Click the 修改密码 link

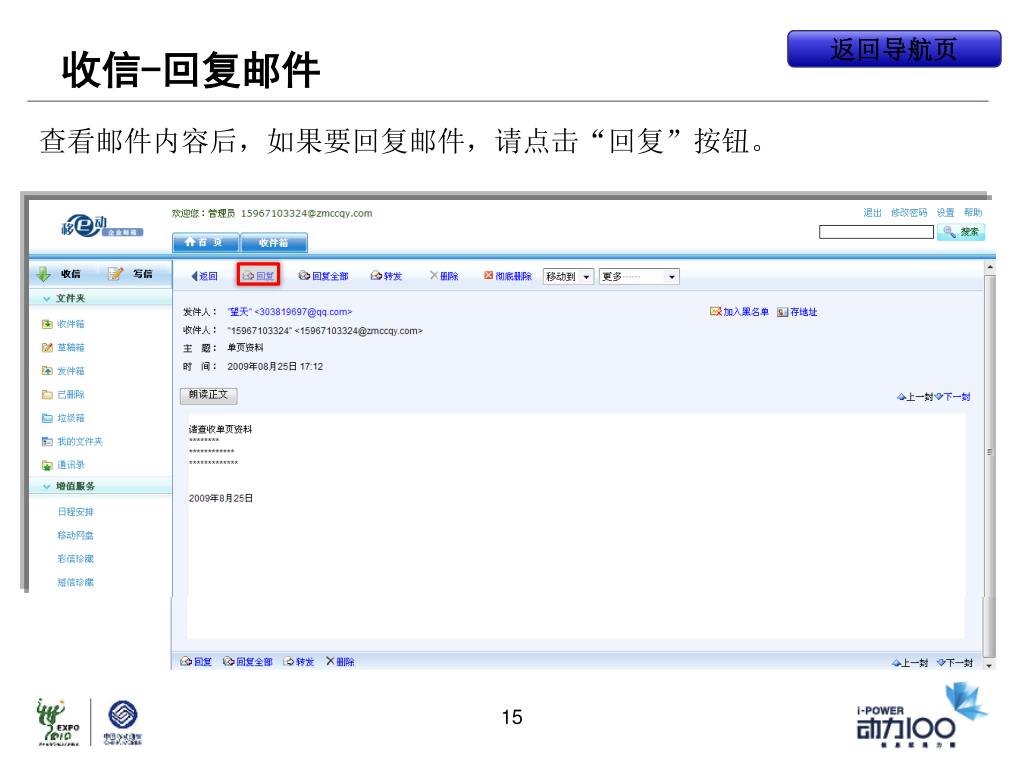click(909, 213)
